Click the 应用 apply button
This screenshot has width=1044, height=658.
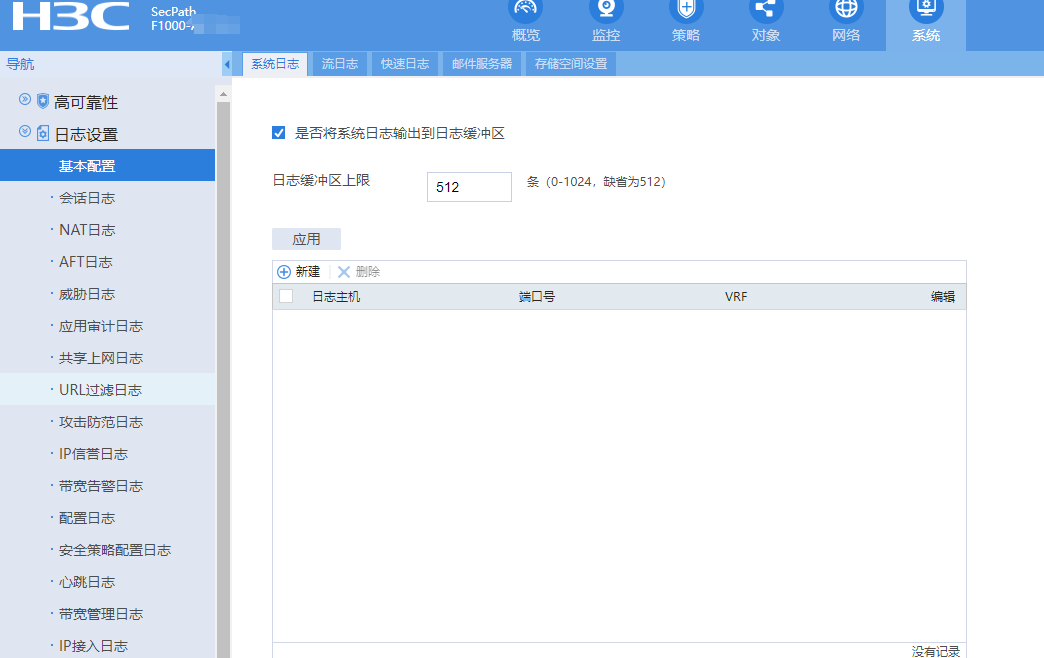click(306, 239)
